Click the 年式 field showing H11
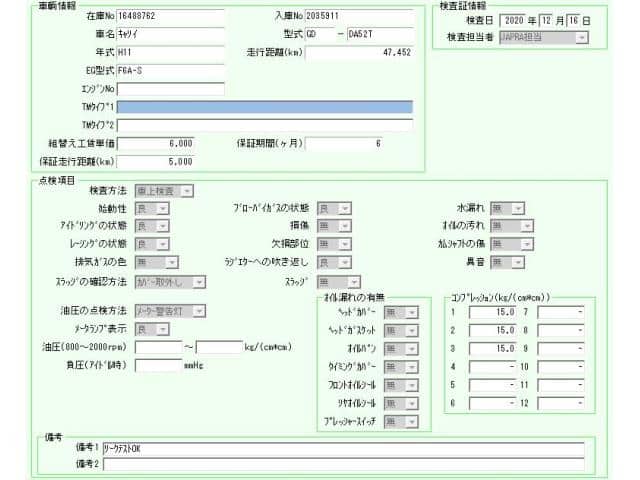 coord(171,53)
